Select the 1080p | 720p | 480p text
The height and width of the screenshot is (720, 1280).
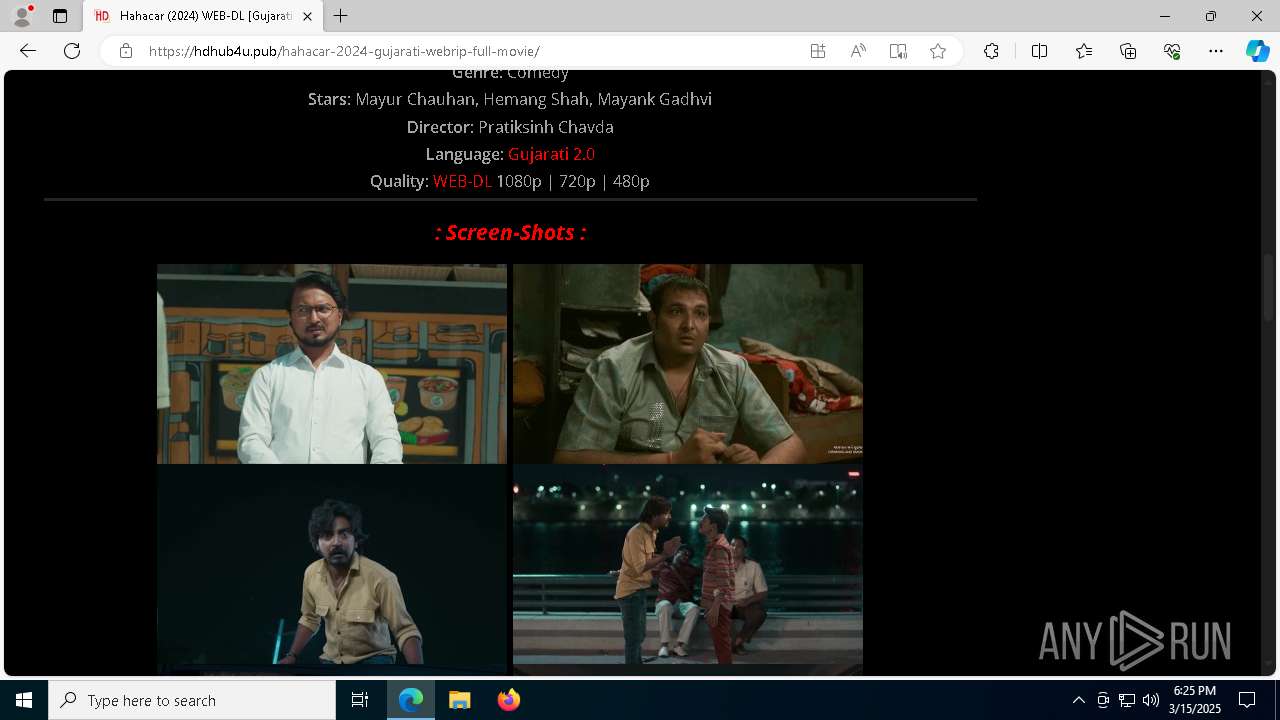(573, 181)
